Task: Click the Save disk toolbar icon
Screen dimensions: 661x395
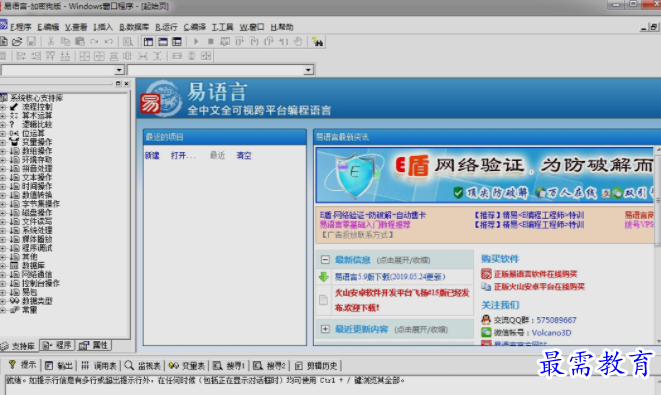Action: pyautogui.click(x=31, y=41)
